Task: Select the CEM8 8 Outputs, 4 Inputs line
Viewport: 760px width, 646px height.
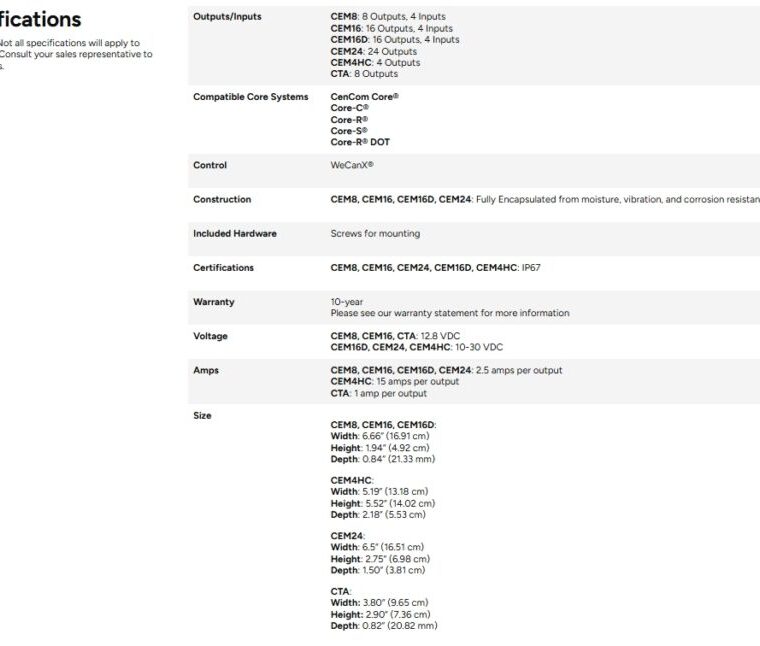Action: pos(388,18)
